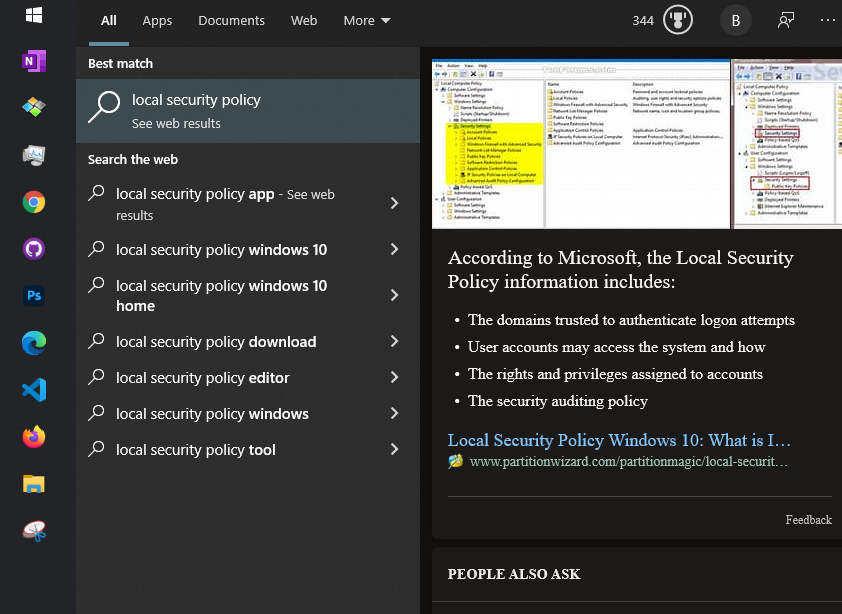Open the More filter dropdown
This screenshot has width=842, height=614.
click(367, 20)
